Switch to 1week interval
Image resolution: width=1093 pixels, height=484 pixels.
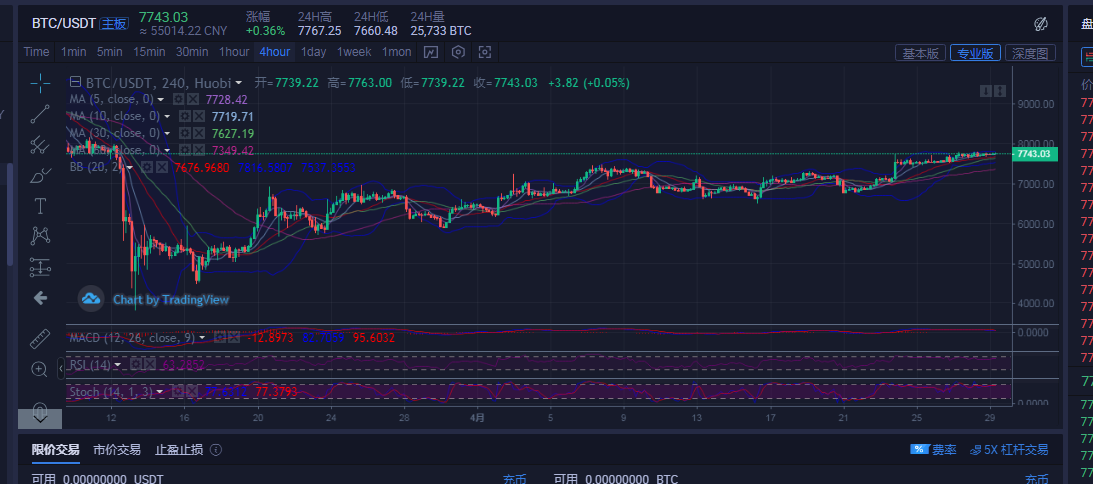(354, 52)
